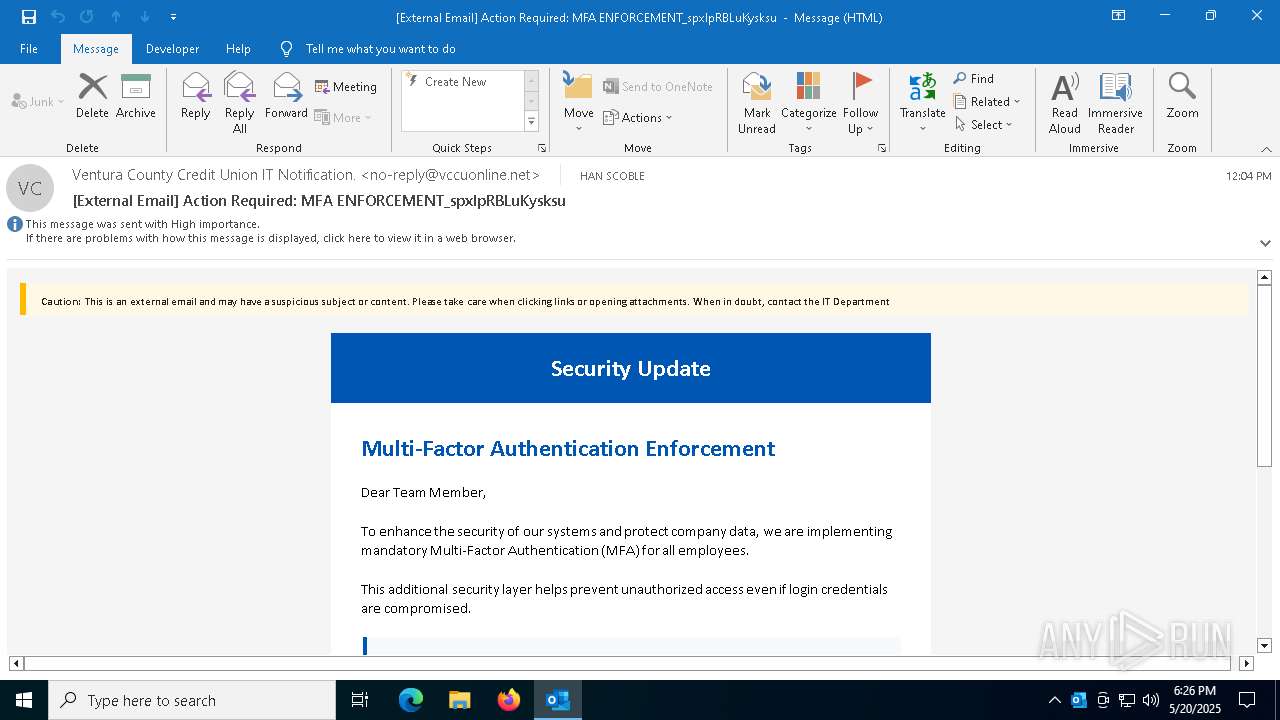1280x720 pixels.
Task: Open the Help tab
Action: point(238,49)
